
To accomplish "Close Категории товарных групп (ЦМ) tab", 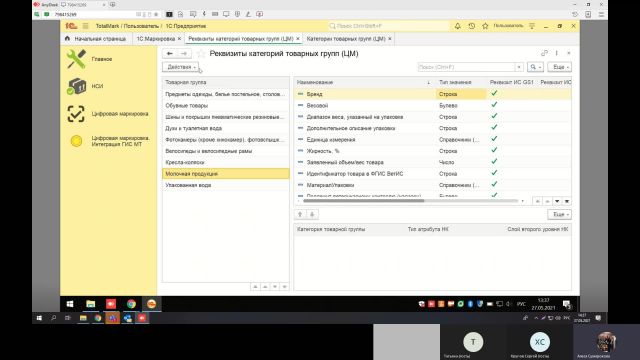I will click(x=390, y=39).
